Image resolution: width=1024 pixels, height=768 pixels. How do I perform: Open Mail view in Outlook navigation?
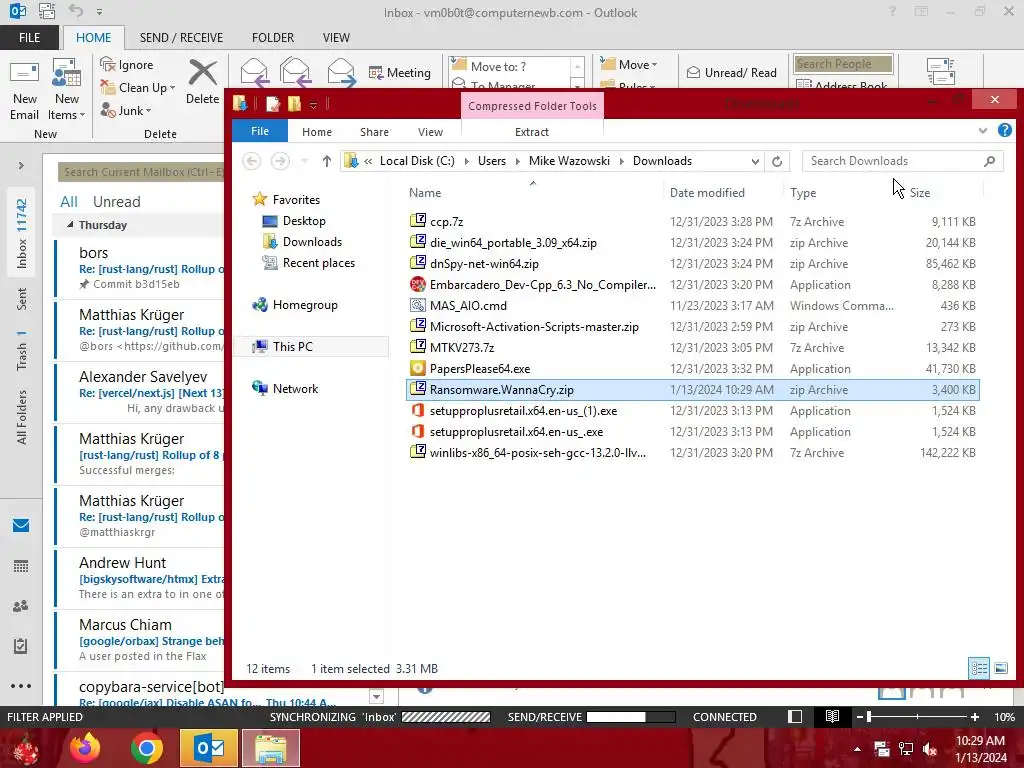pos(21,525)
